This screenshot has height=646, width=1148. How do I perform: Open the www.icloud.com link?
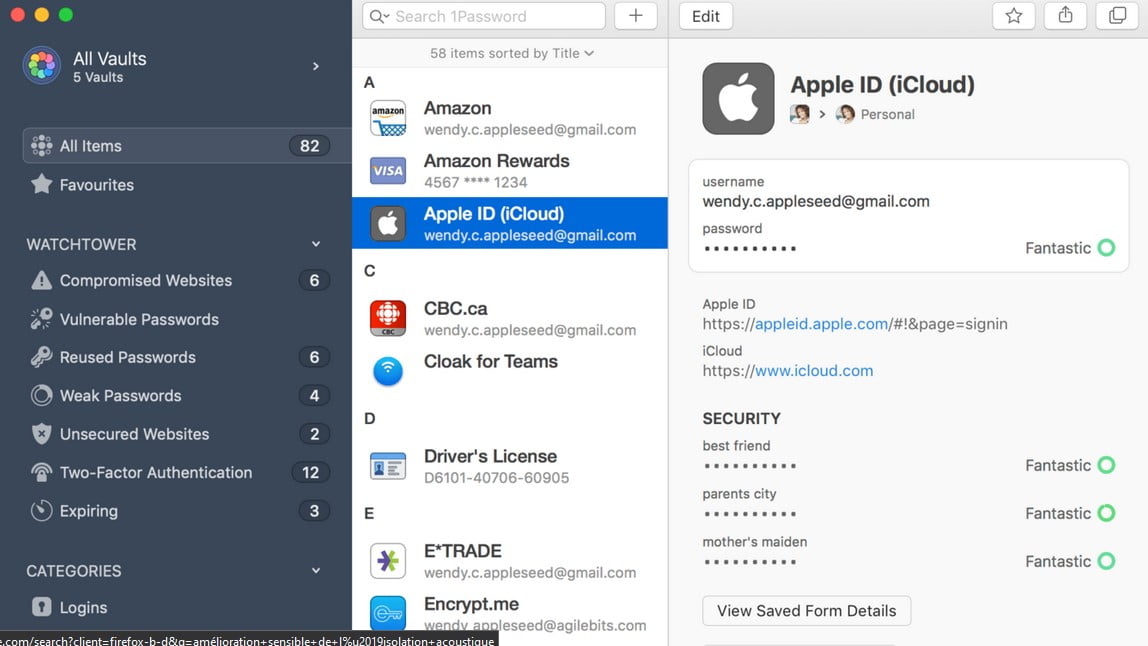[x=814, y=371]
